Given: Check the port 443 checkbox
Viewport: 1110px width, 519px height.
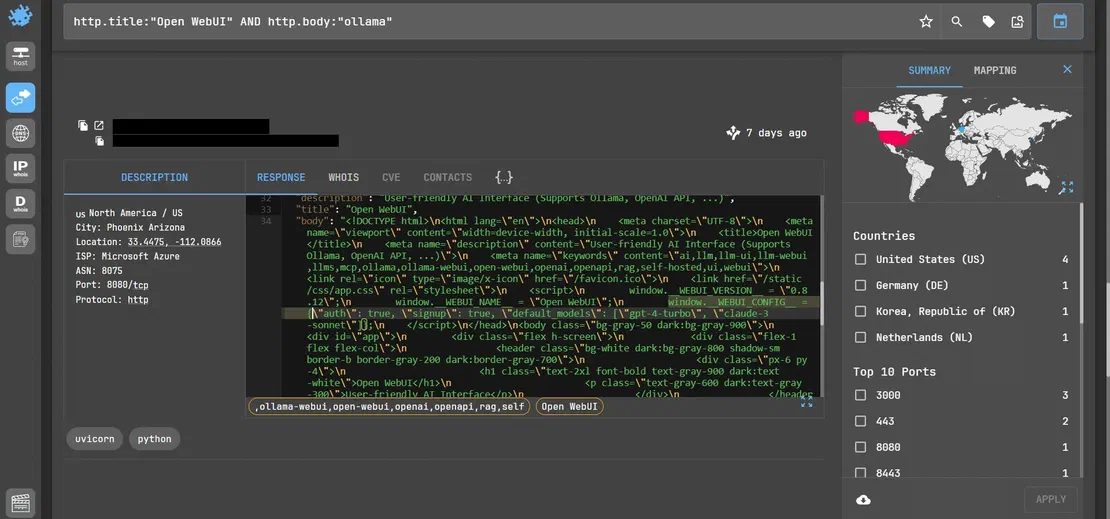Looking at the screenshot, I should click(x=860, y=421).
